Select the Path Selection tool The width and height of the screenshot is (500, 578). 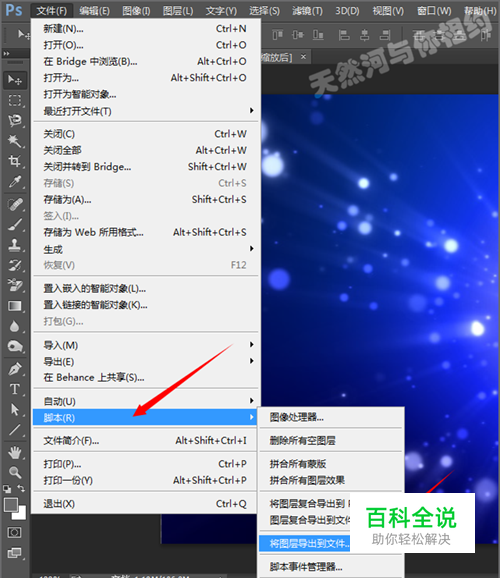click(x=15, y=410)
